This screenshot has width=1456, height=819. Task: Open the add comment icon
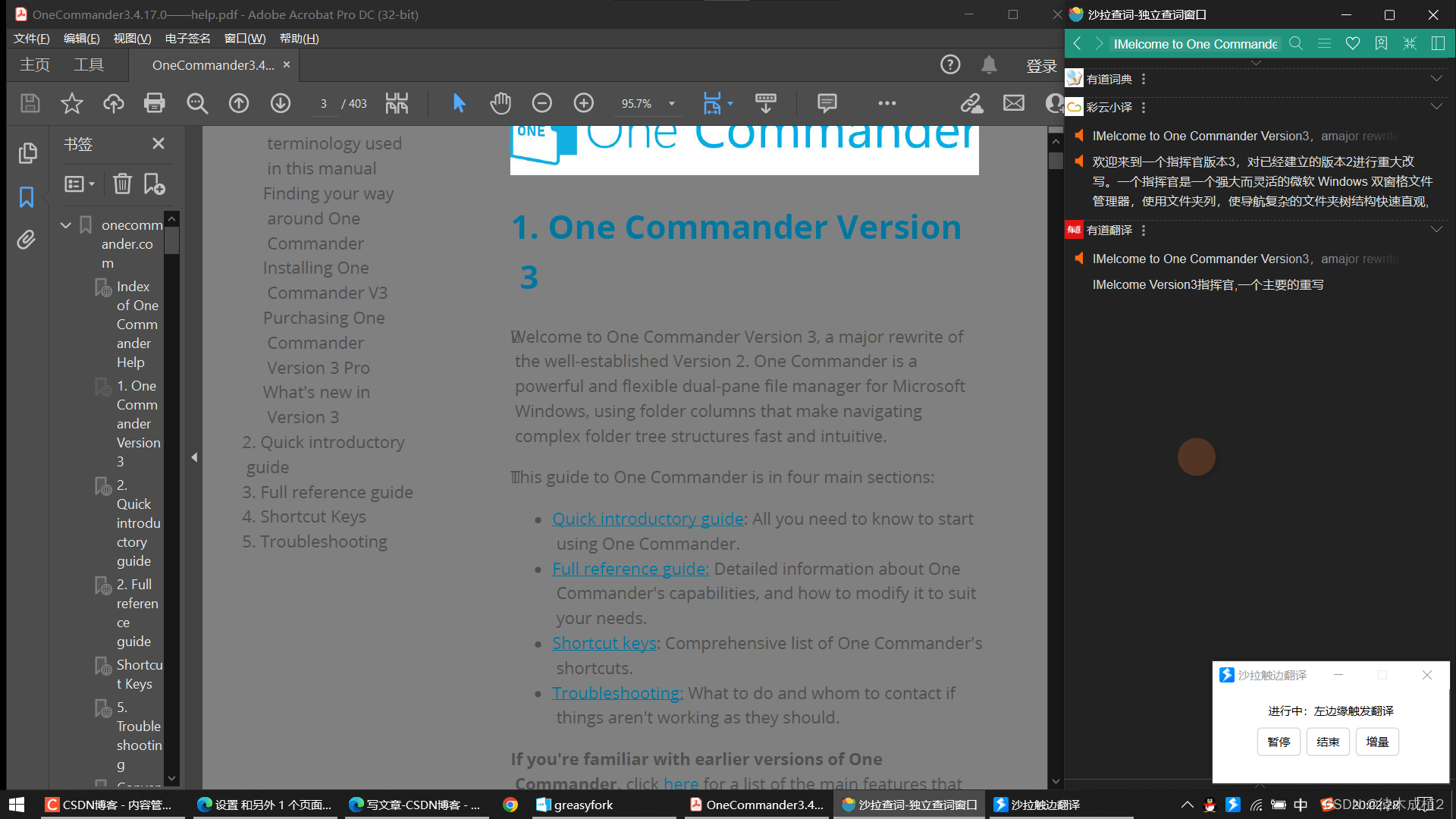pyautogui.click(x=827, y=103)
